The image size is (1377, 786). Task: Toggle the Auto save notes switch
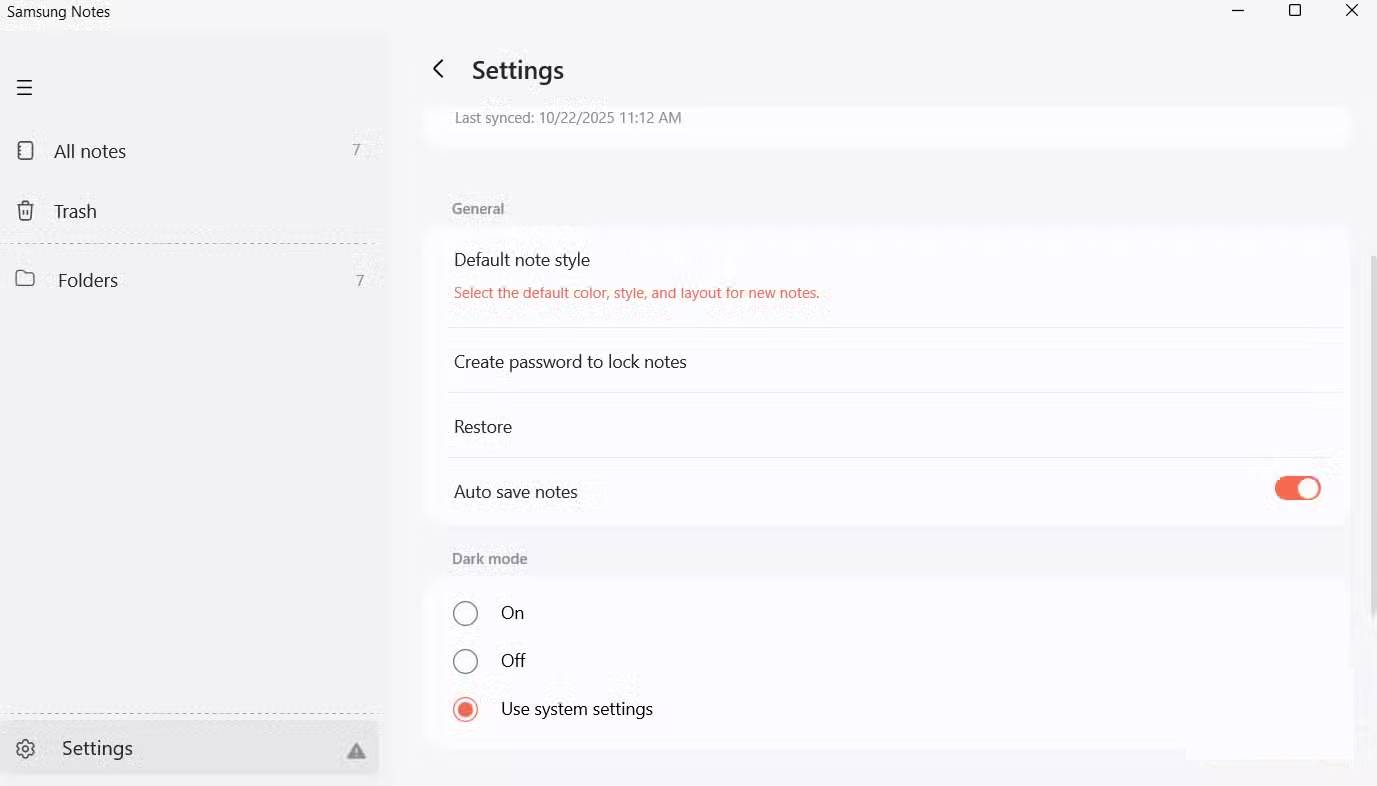pos(1297,489)
